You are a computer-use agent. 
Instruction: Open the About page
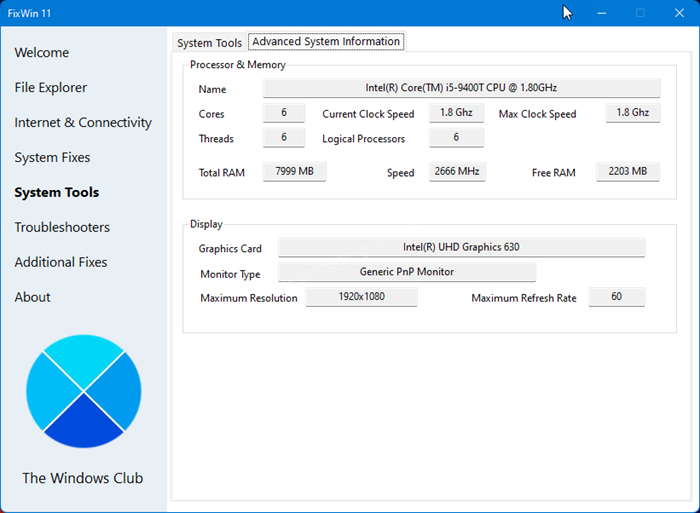tap(32, 298)
